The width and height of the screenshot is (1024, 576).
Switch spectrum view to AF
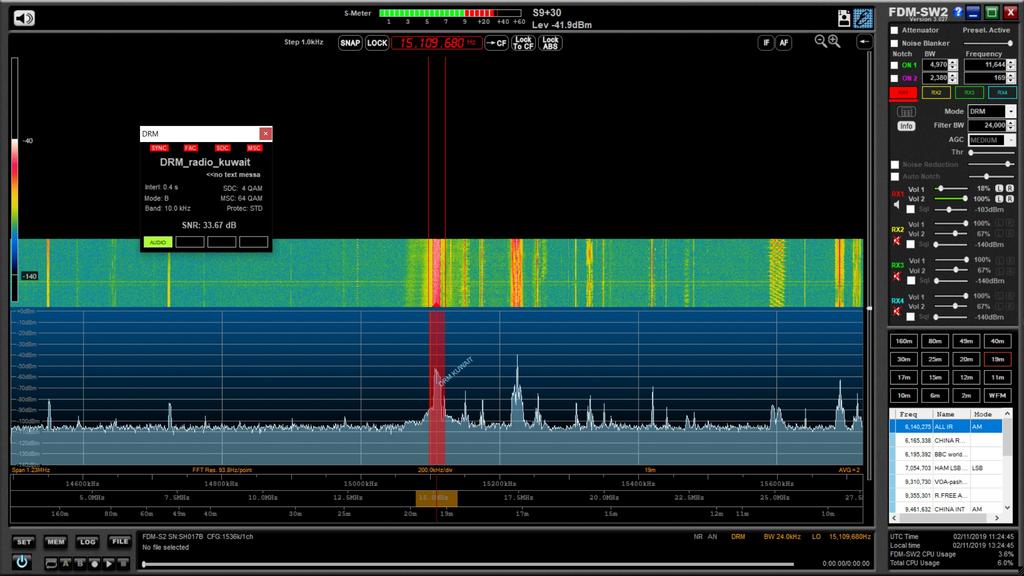click(x=784, y=43)
